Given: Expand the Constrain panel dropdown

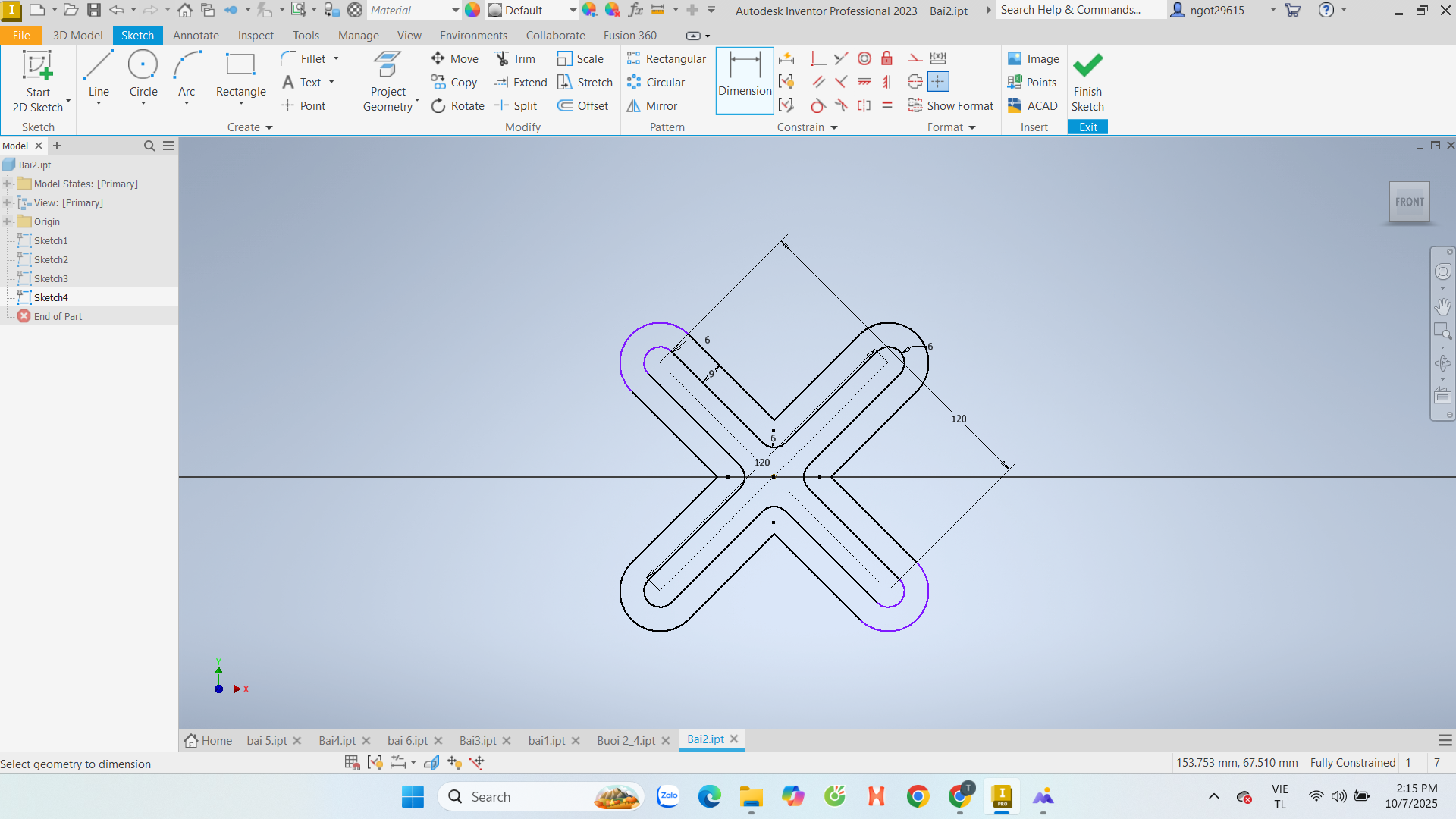Looking at the screenshot, I should coord(834,127).
